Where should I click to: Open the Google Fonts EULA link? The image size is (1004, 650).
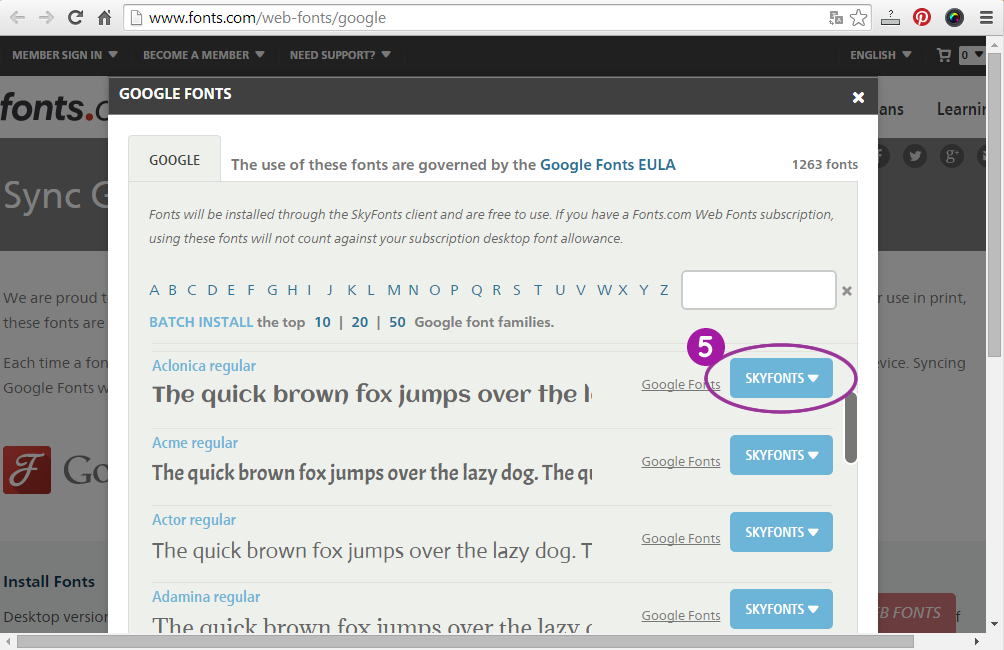607,164
